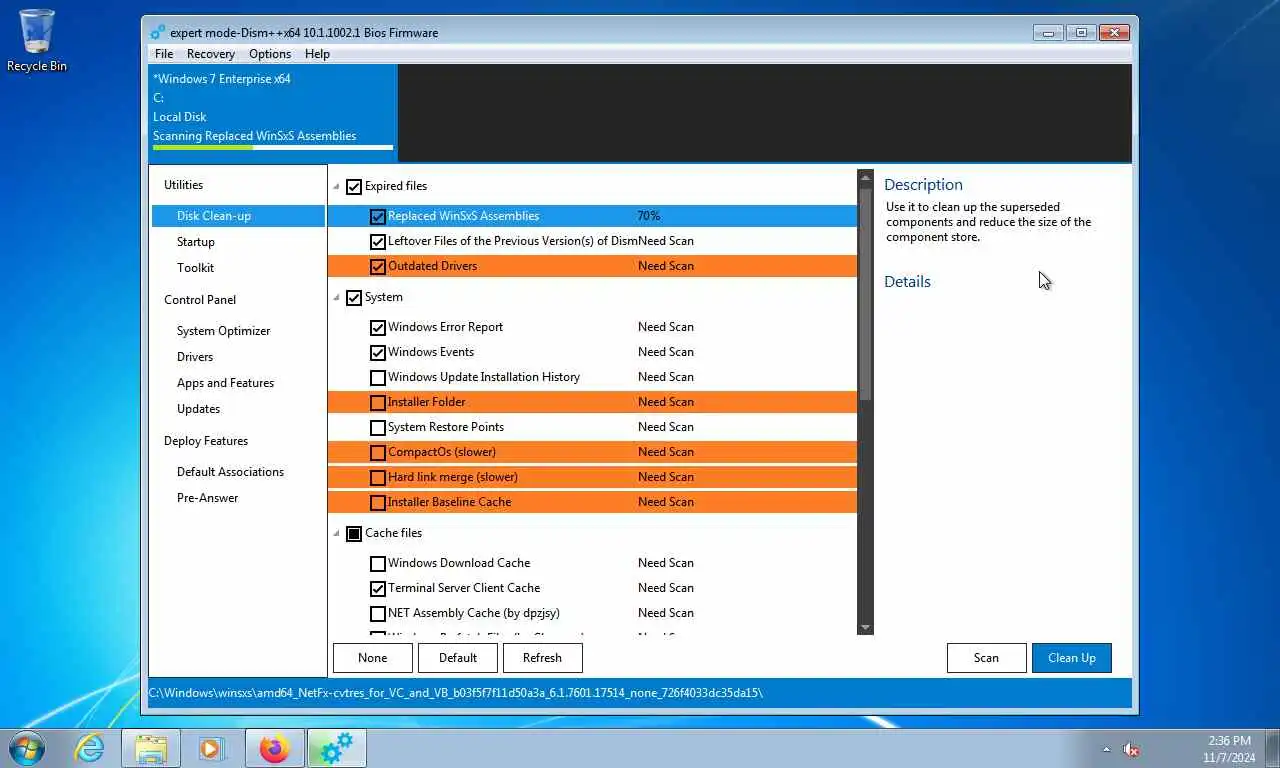Toggle the Expired files group checkbox
Image resolution: width=1280 pixels, height=768 pixels.
pos(354,186)
